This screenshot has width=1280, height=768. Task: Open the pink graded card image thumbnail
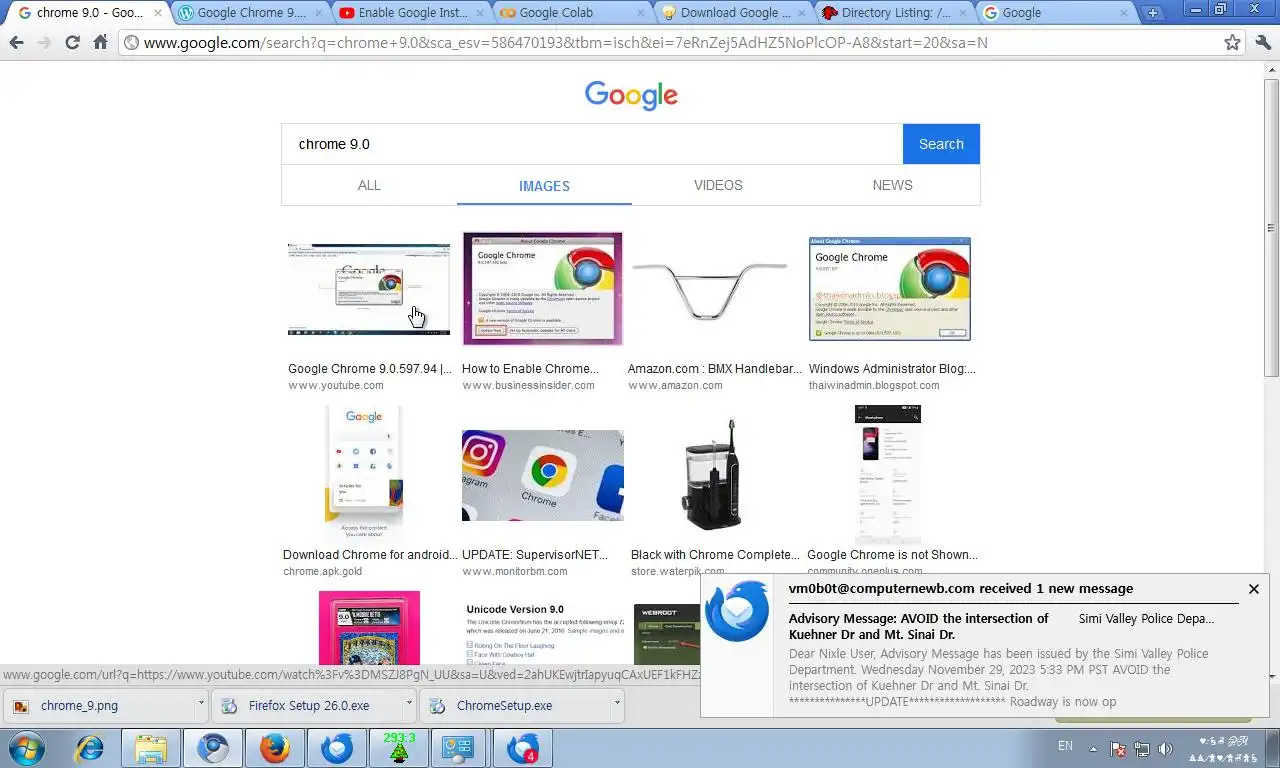(x=369, y=628)
